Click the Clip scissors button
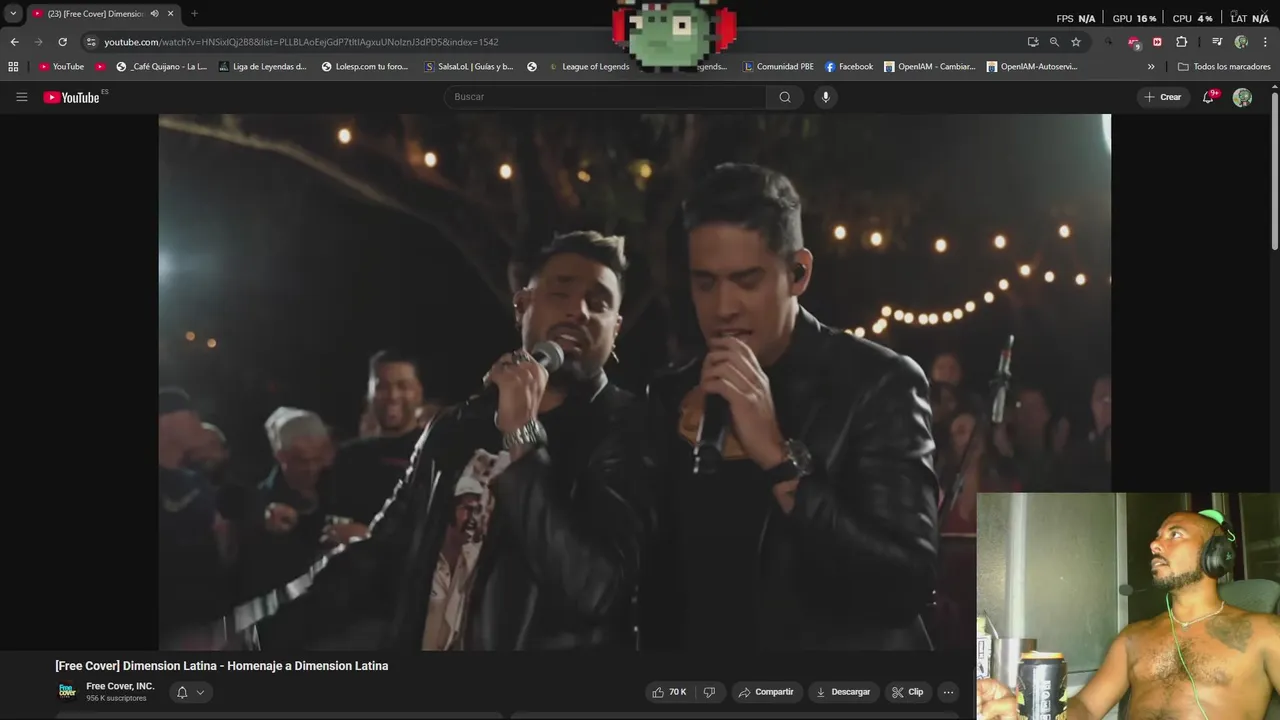1280x720 pixels. coord(908,692)
